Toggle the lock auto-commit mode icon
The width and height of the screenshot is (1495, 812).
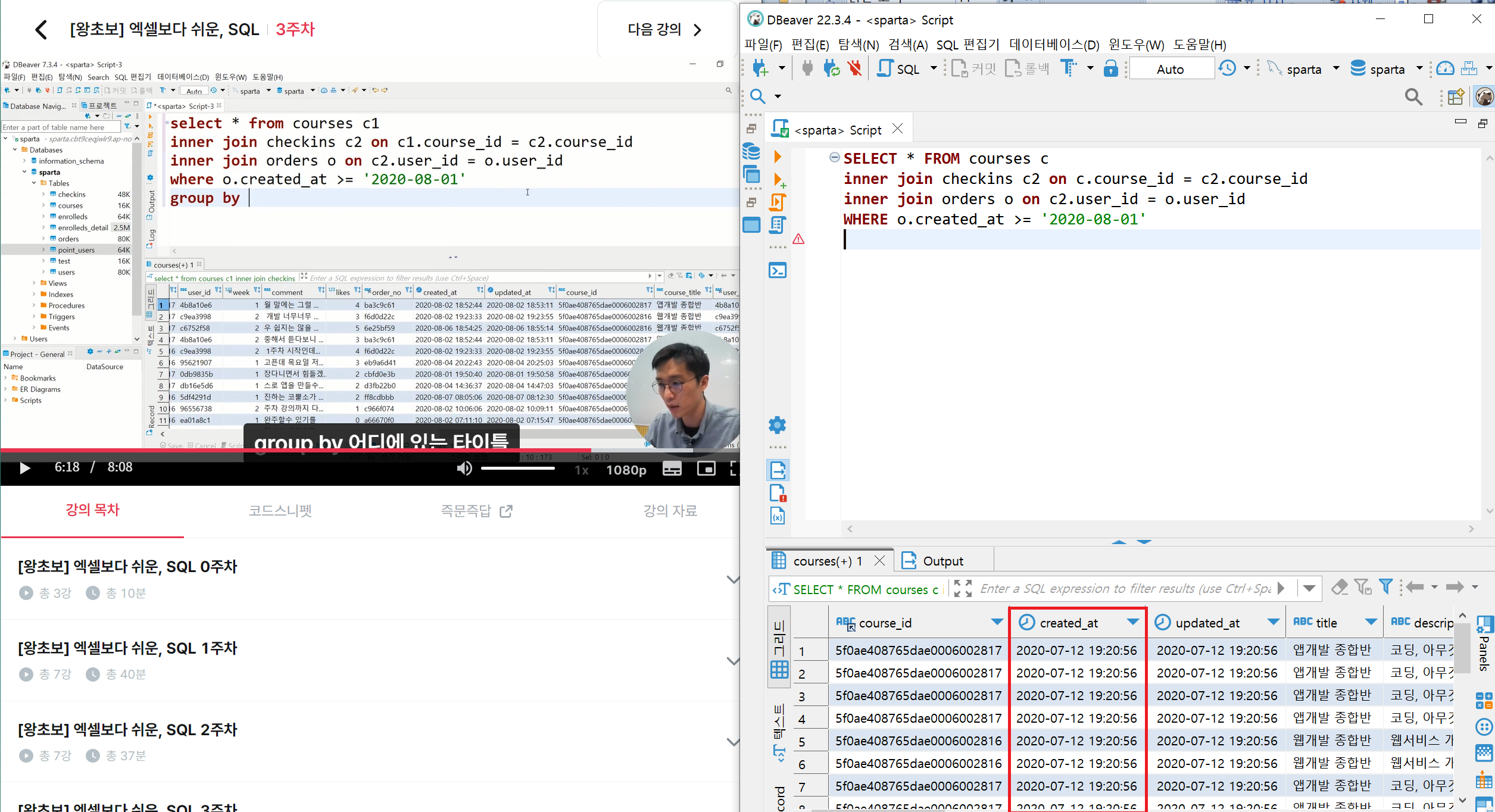[1110, 69]
